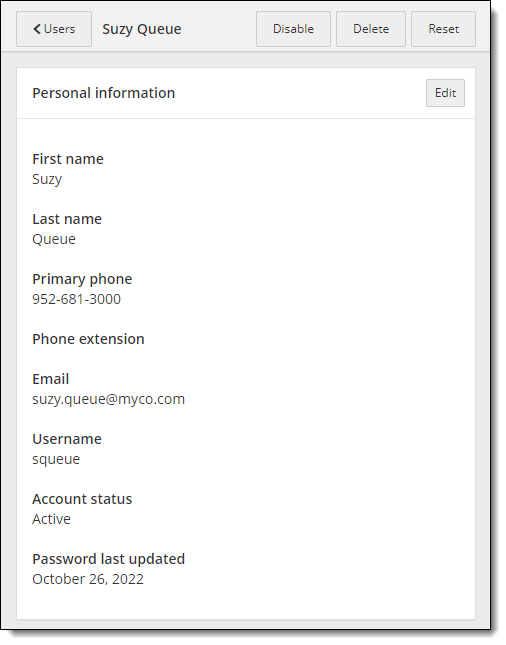Delete the Suzy Queue user
This screenshot has height=645, width=506.
tap(371, 29)
